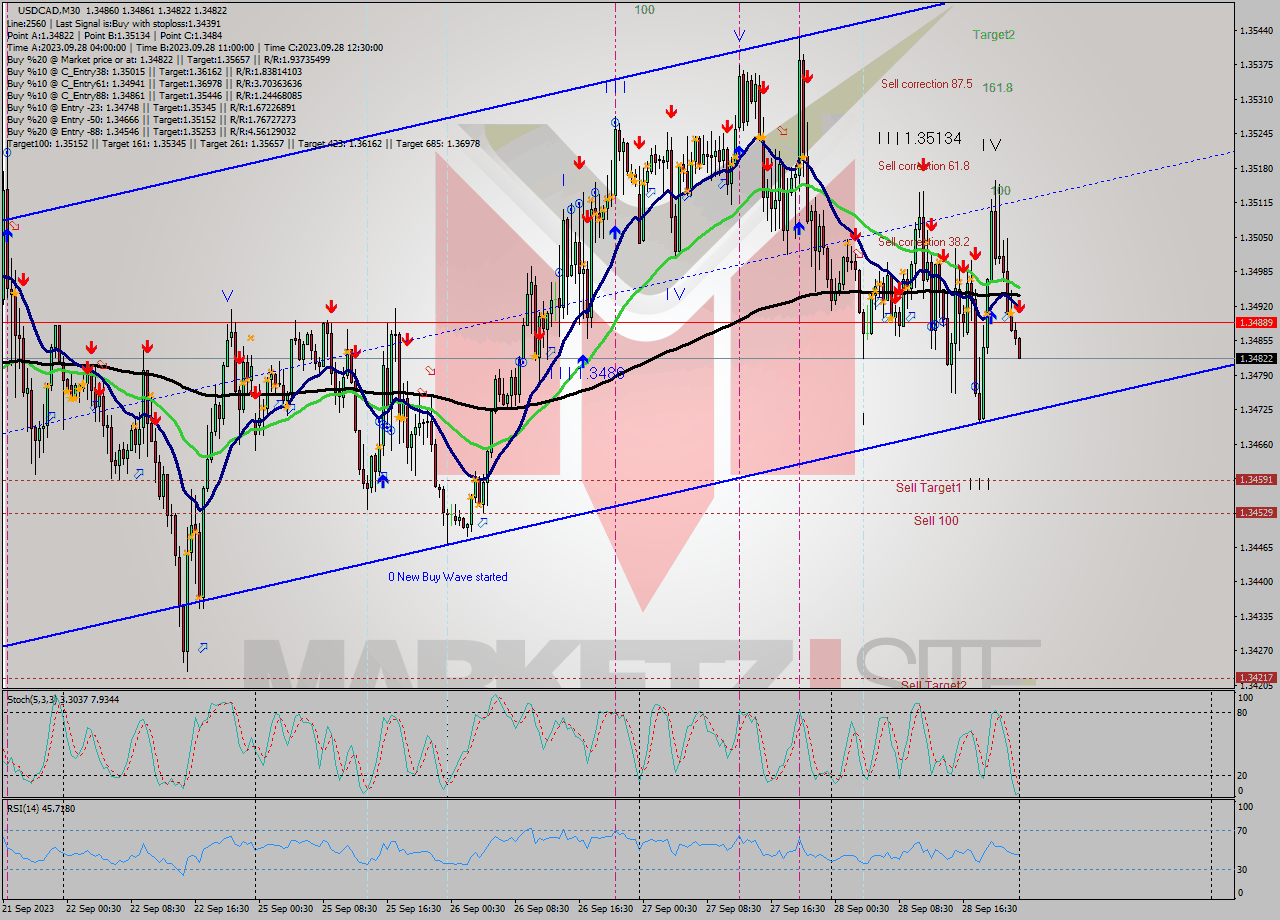Click the '25 Sep 00:30' time axis label

coord(285,908)
